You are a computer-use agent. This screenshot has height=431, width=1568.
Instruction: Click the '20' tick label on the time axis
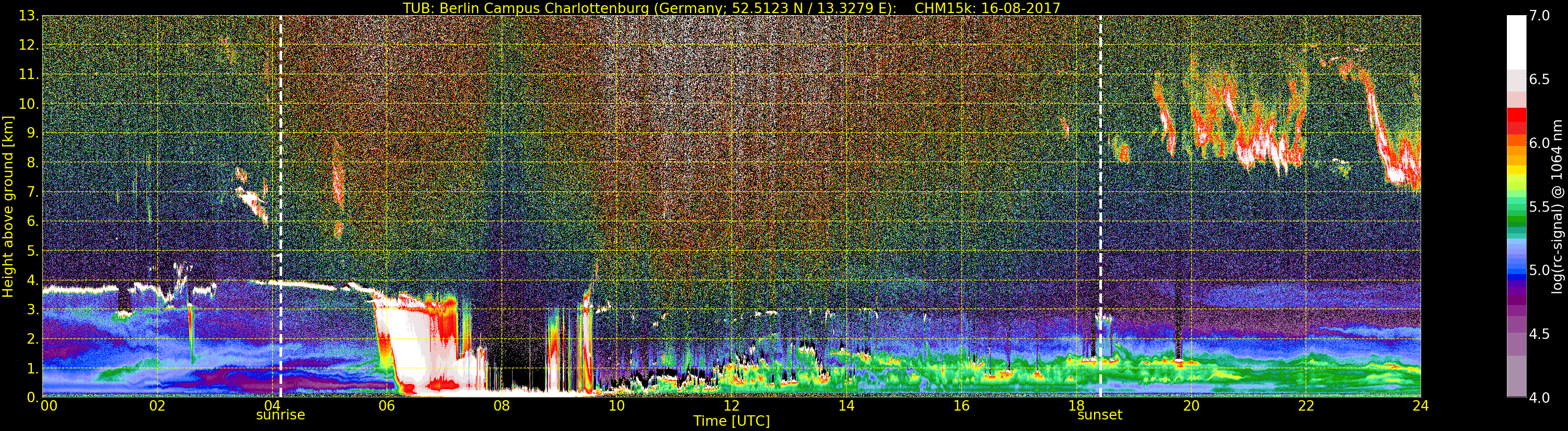tap(1191, 406)
